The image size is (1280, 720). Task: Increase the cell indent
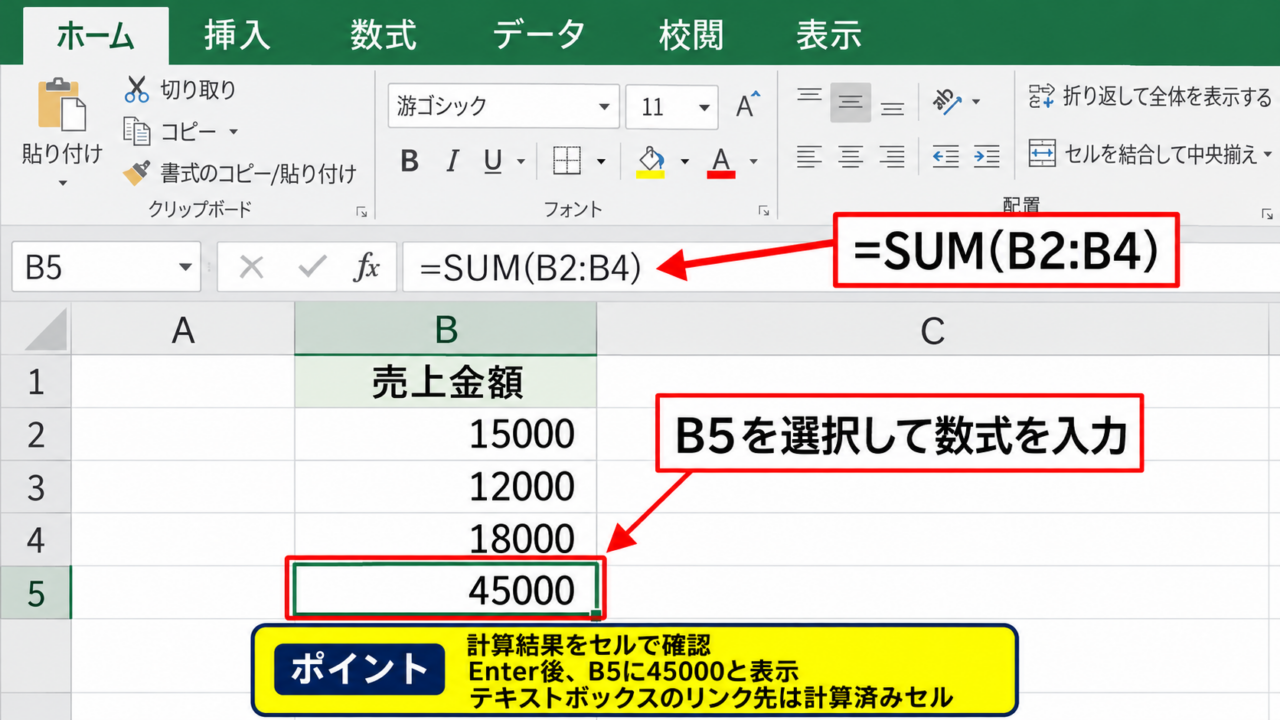[986, 156]
